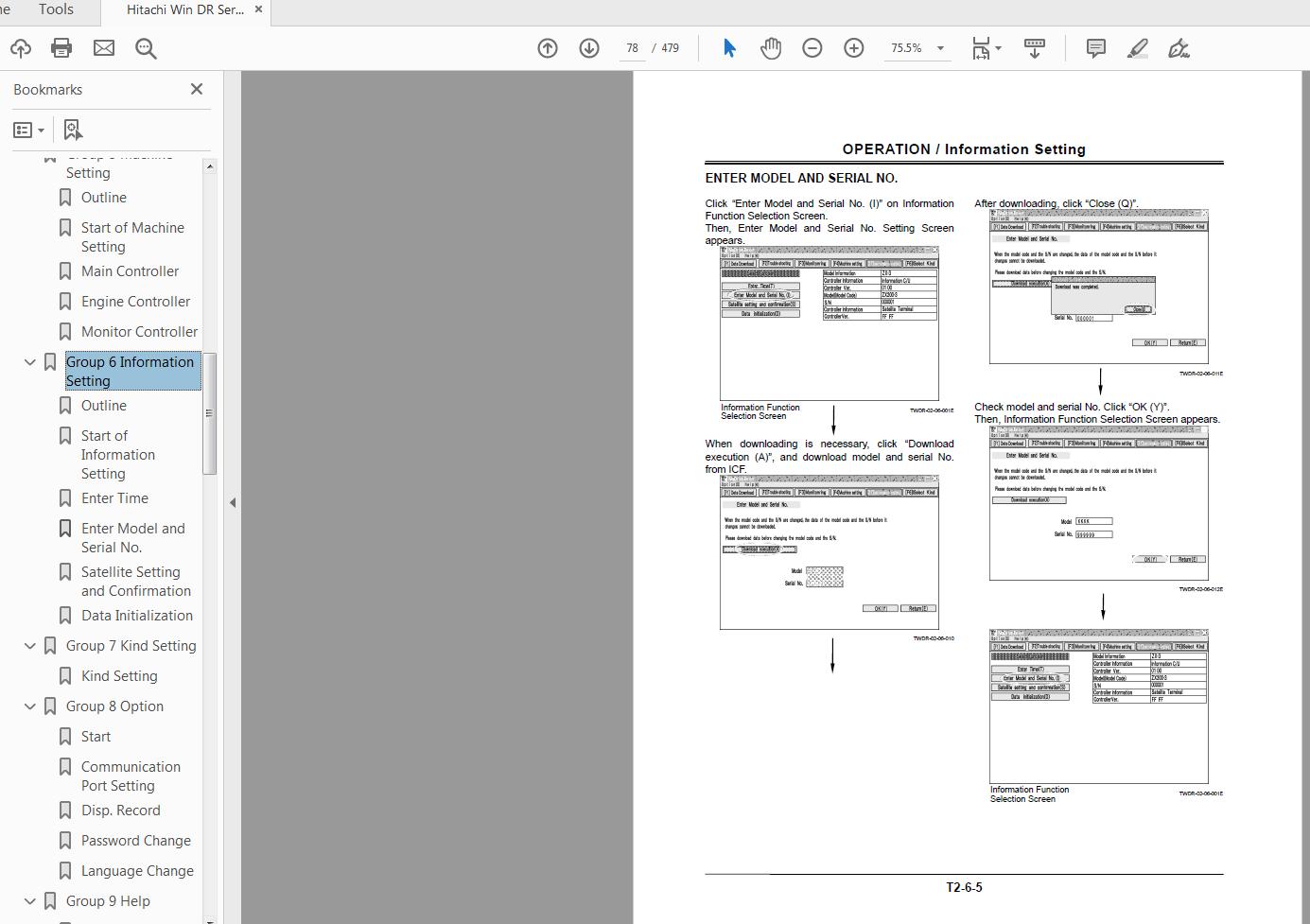Image resolution: width=1310 pixels, height=924 pixels.
Task: Click the share document icon
Action: (x=20, y=48)
